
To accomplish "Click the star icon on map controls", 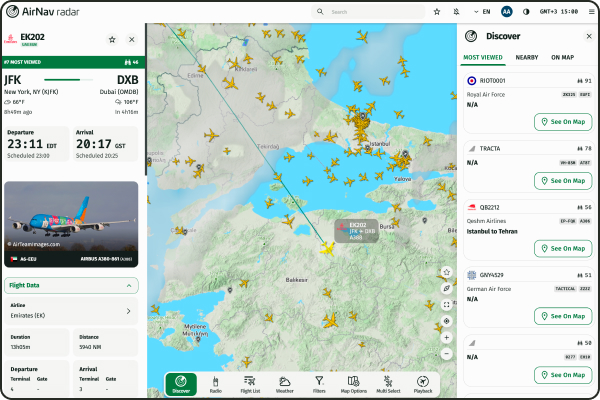I will tap(446, 272).
